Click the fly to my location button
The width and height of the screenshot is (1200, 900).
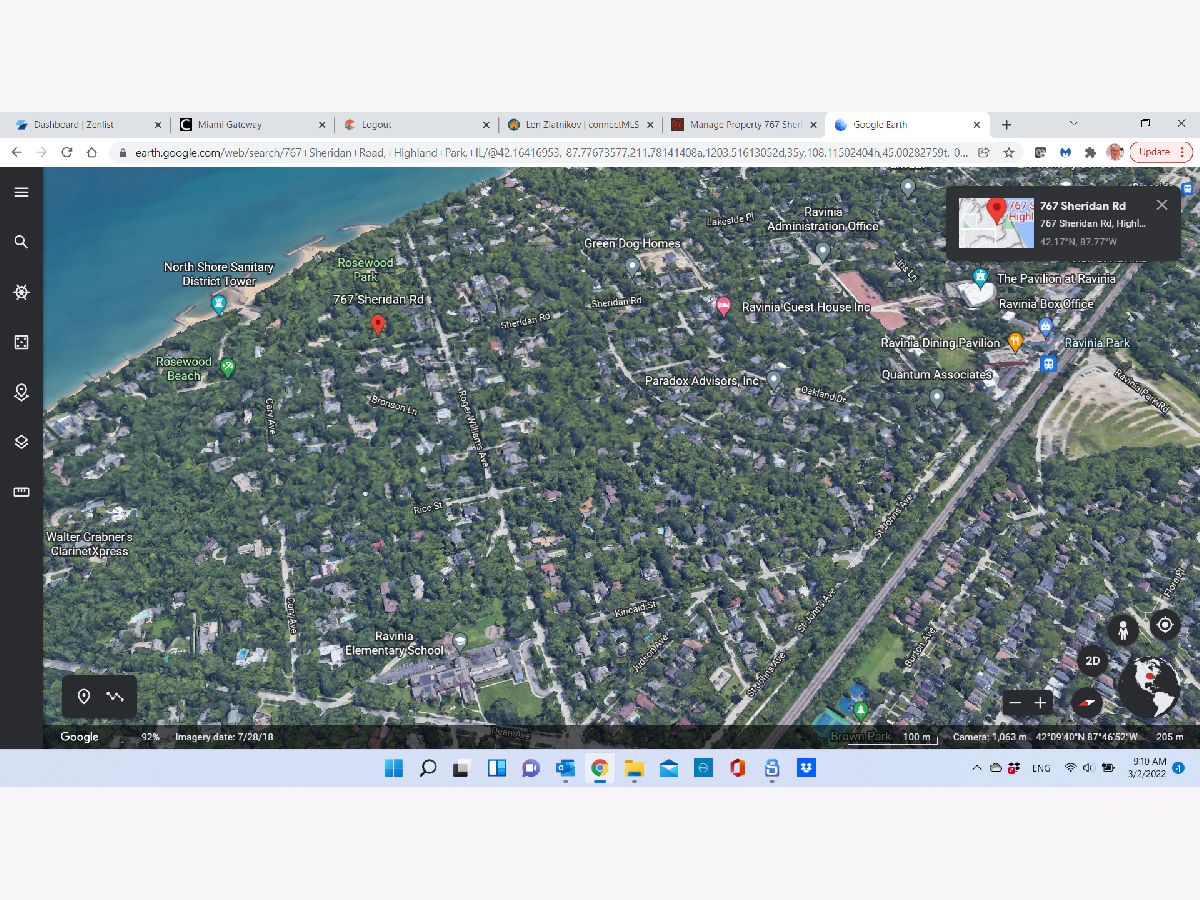pyautogui.click(x=1165, y=626)
